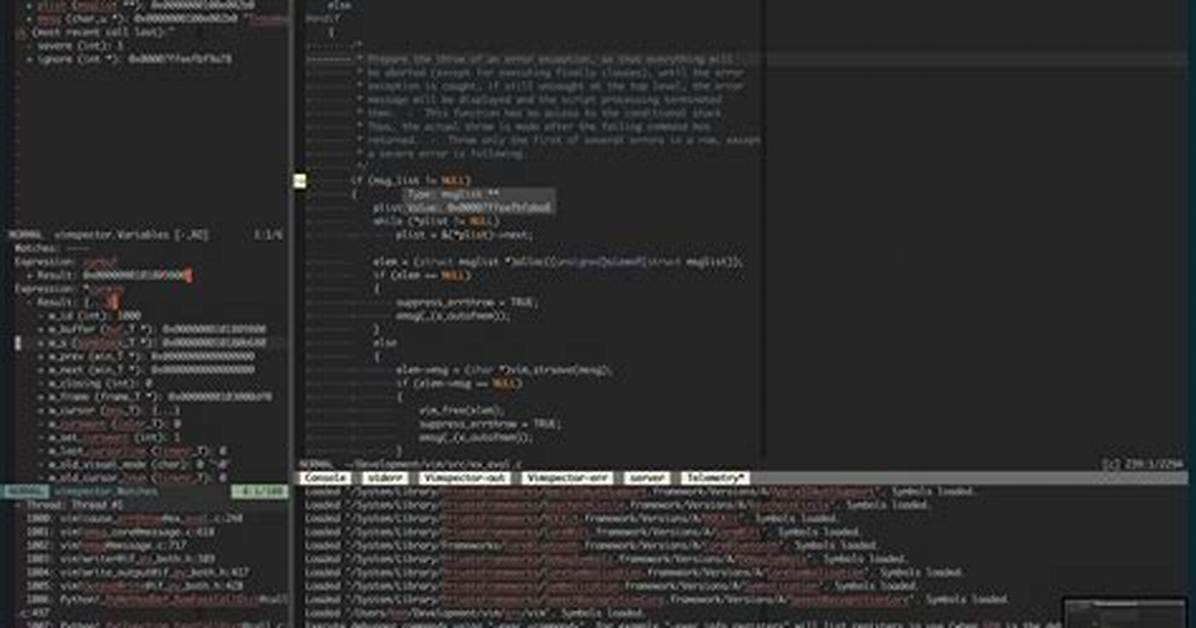Jump to stack frame 1004 write_output
Image resolution: width=1196 pixels, height=628 pixels.
[137, 573]
